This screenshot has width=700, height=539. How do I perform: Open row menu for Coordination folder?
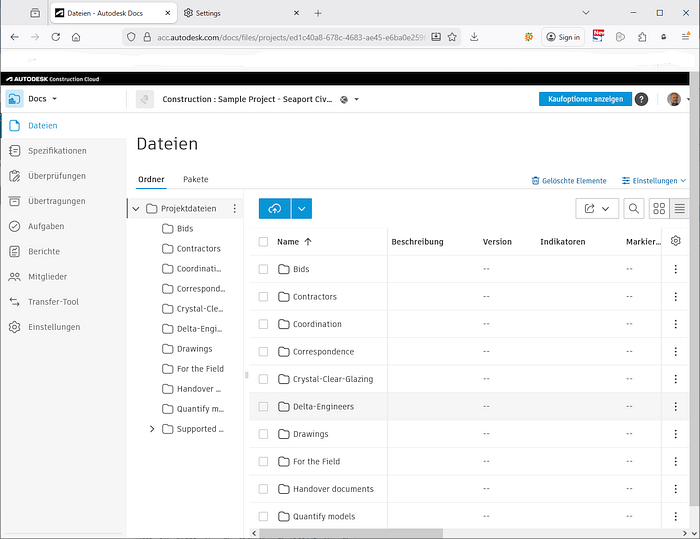tap(675, 324)
